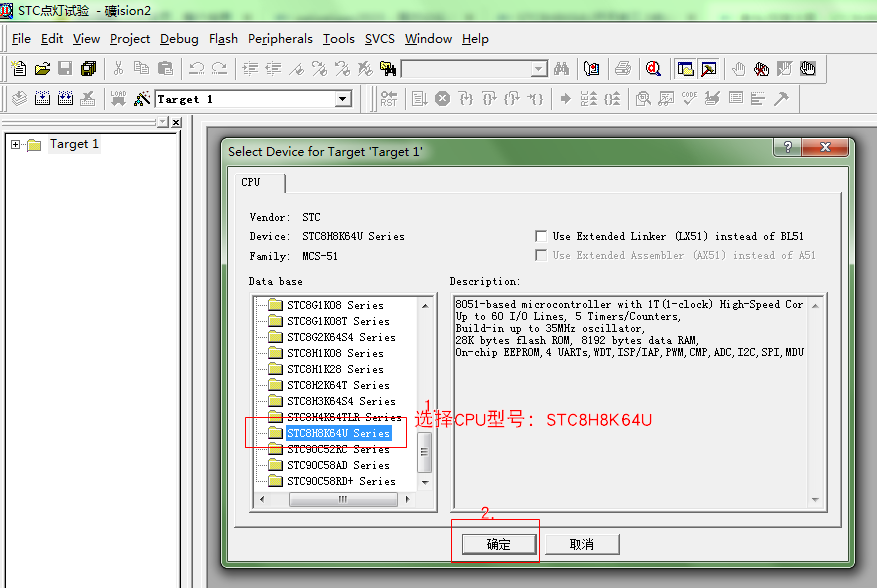The height and width of the screenshot is (588, 877).
Task: Open the Peripherals menu
Action: (280, 39)
